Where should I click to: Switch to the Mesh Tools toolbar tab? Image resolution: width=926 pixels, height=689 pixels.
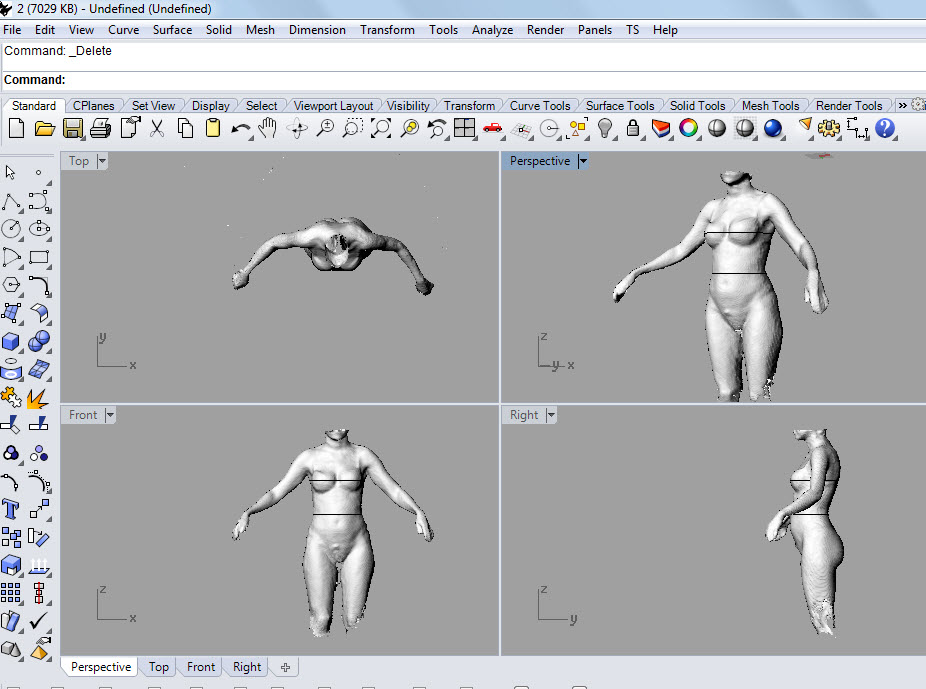(x=770, y=105)
